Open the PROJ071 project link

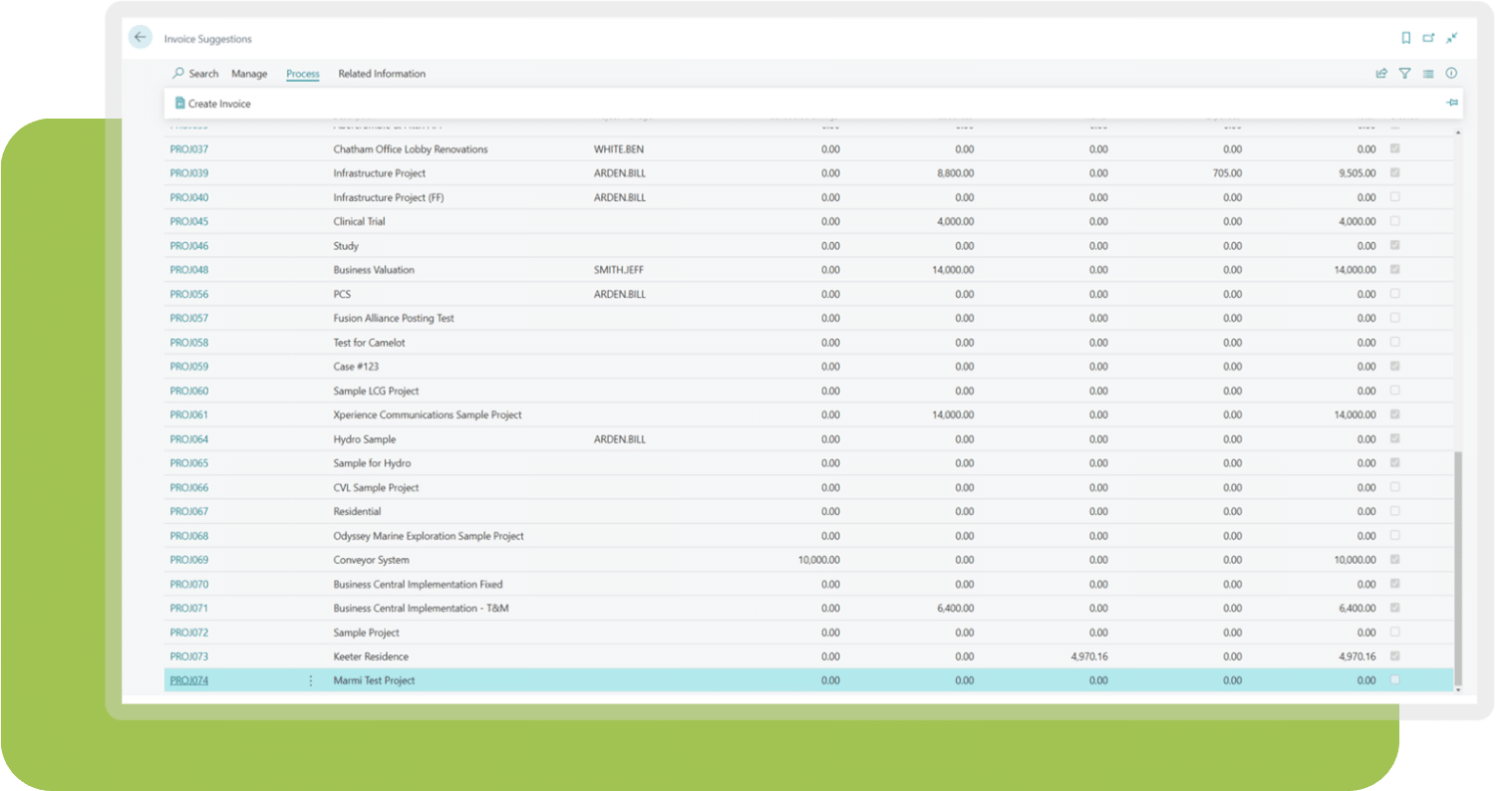point(189,608)
